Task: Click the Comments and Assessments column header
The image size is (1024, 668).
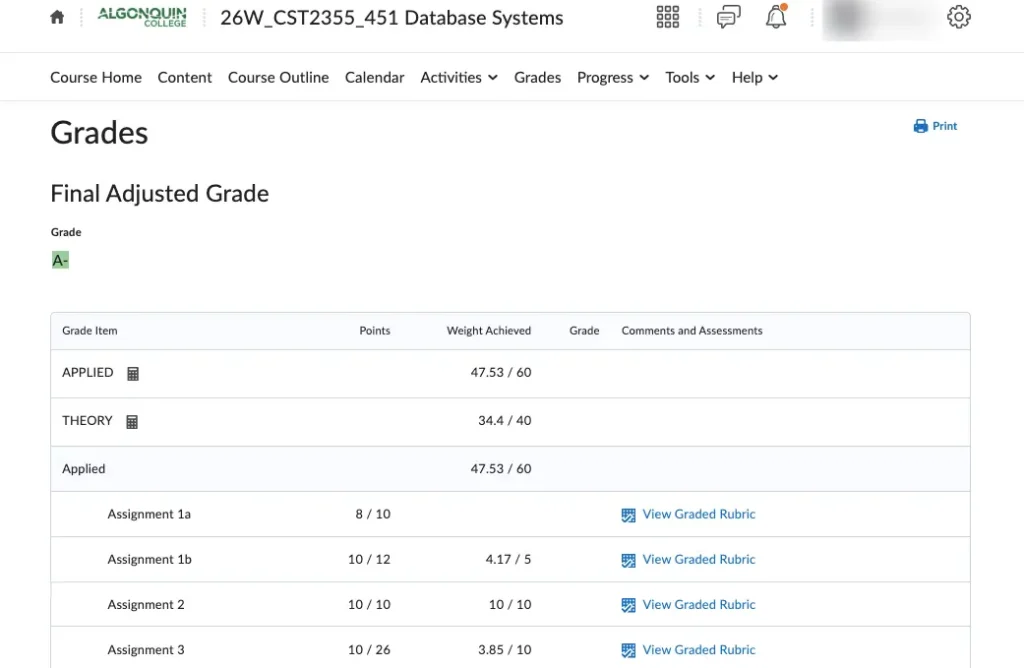Action: 692,330
